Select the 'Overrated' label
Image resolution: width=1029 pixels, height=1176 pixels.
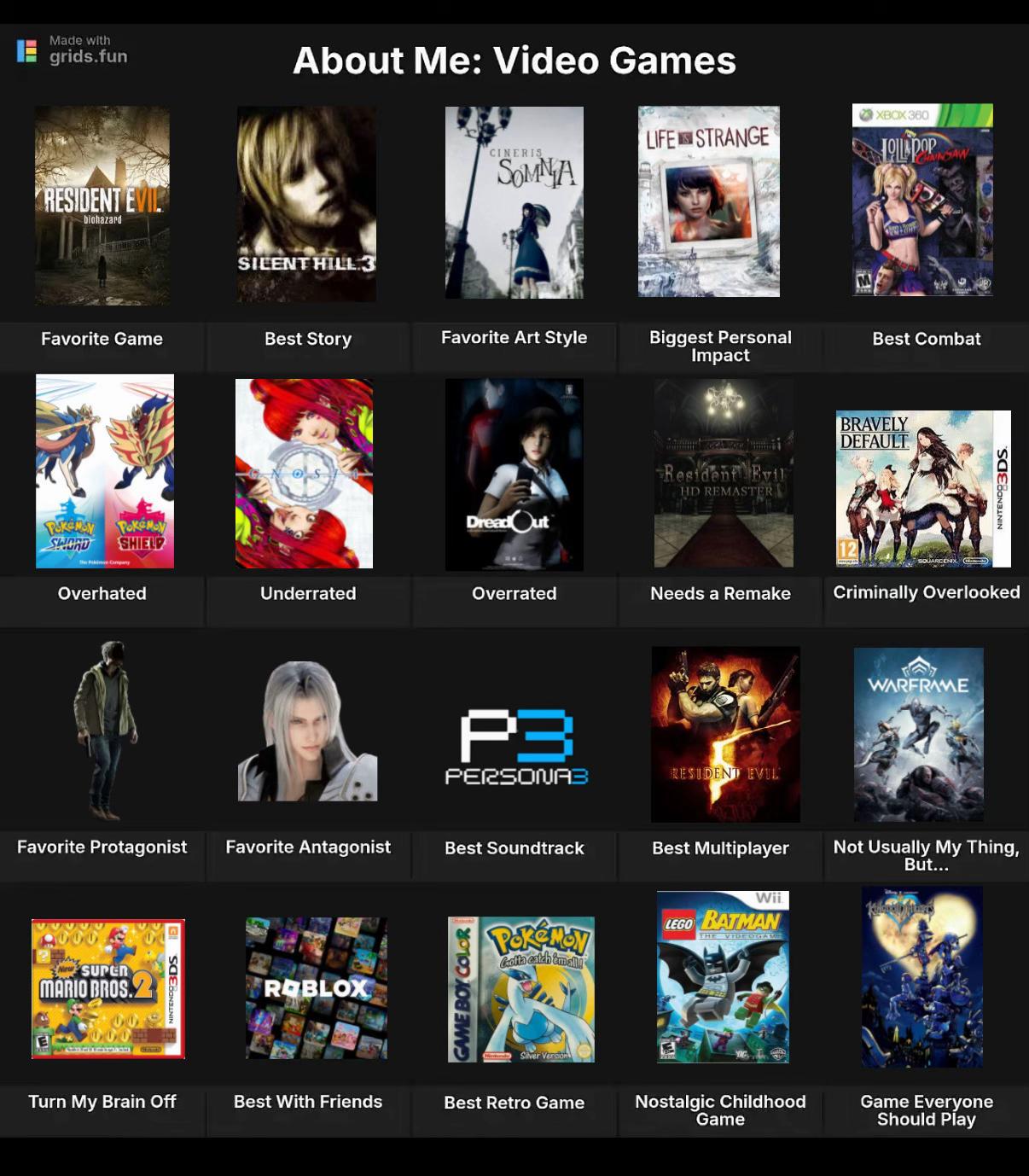tap(514, 593)
